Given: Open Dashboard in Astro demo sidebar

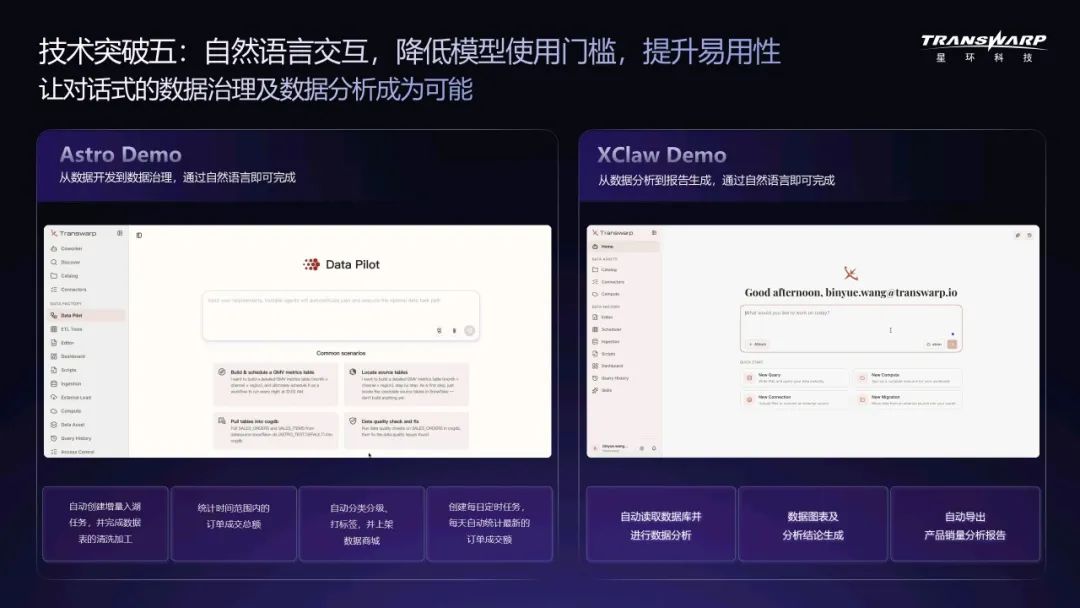Looking at the screenshot, I should click(68, 357).
